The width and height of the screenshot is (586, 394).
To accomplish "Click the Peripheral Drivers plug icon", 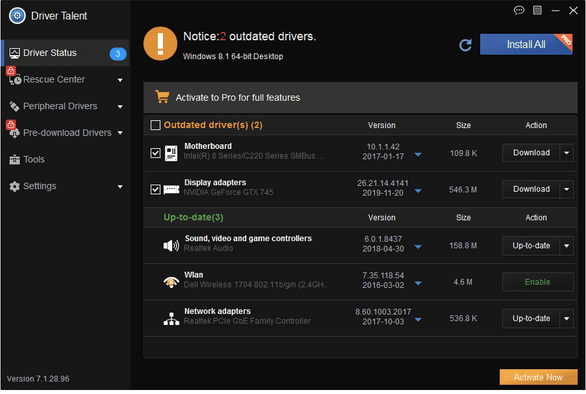I will click(x=15, y=107).
